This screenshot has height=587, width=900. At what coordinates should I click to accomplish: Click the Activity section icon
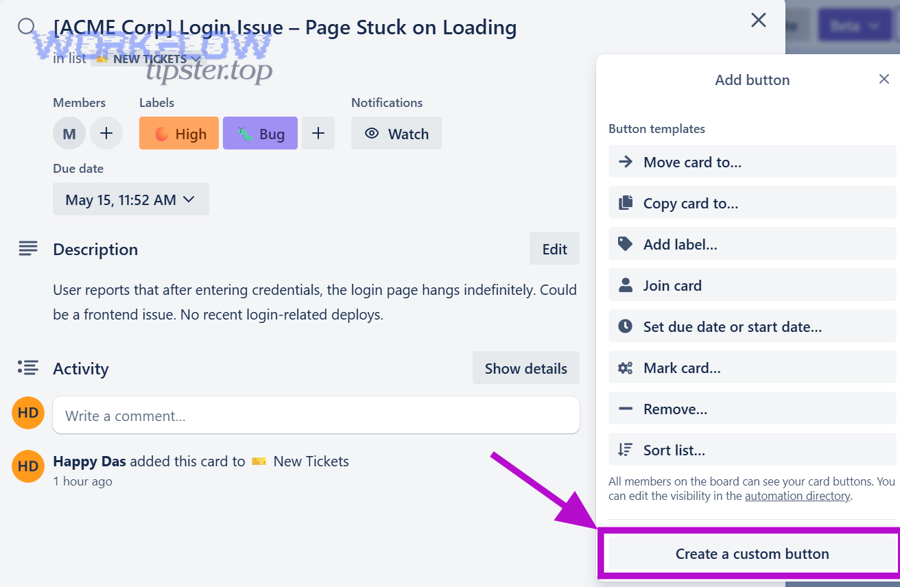(x=28, y=367)
